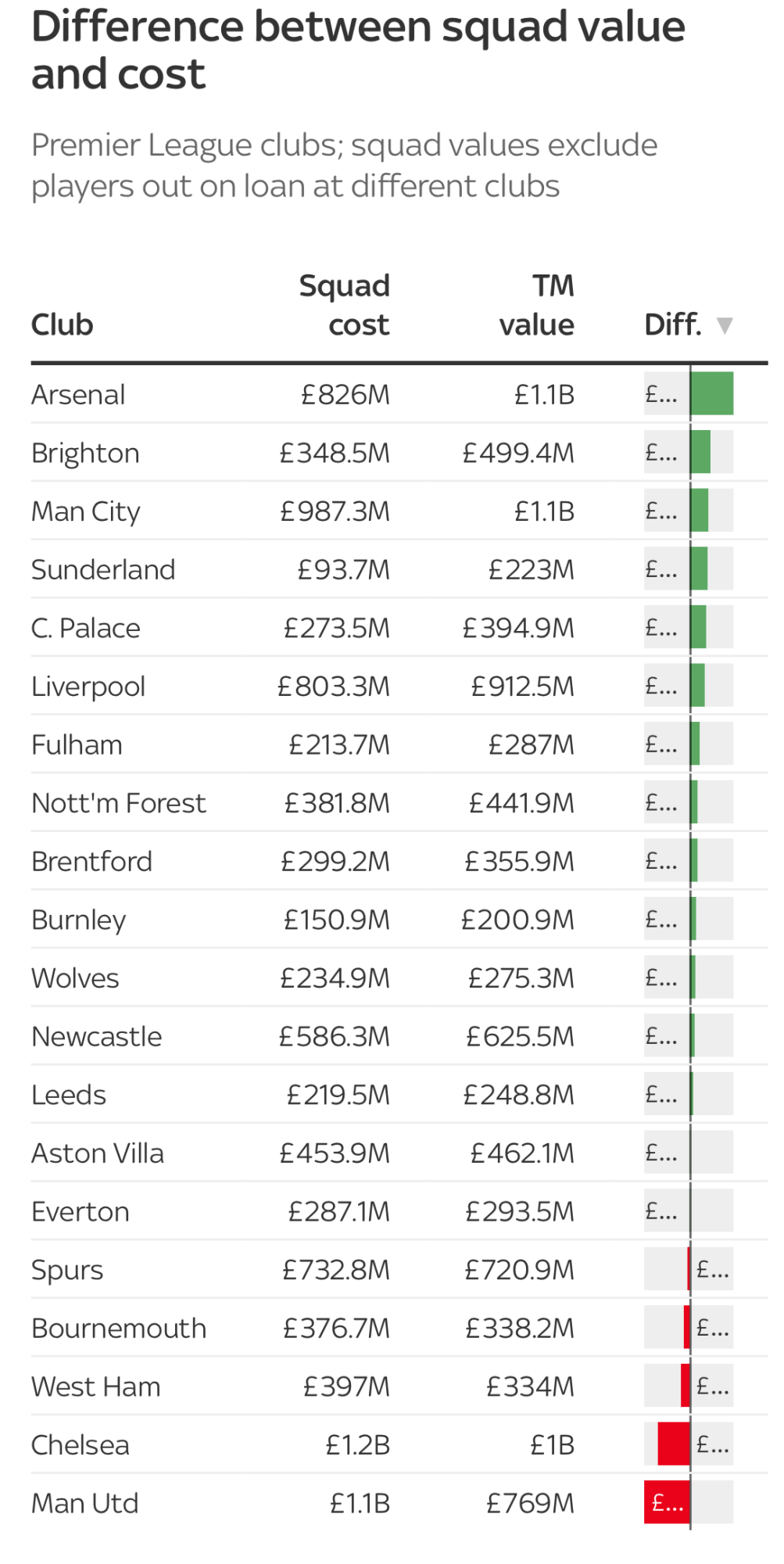
Task: Click the chart title heading
Action: click(358, 50)
